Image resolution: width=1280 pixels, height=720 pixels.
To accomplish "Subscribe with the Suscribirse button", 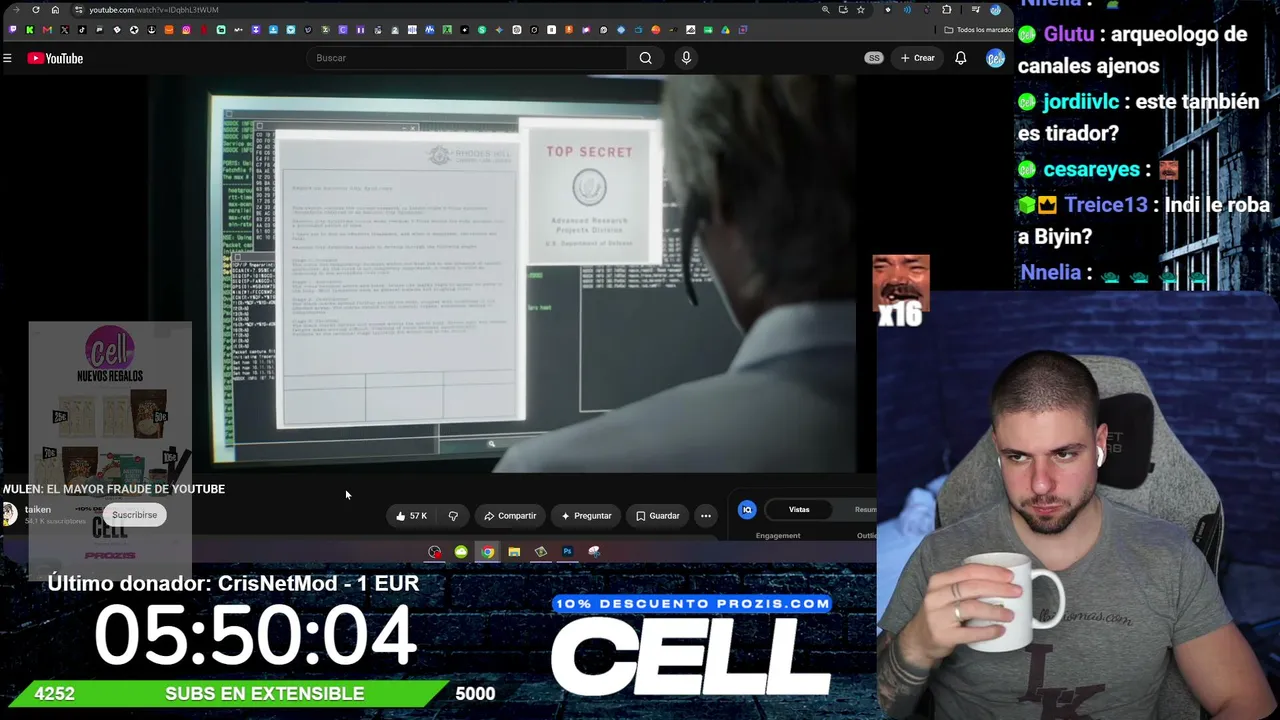I will click(x=135, y=515).
